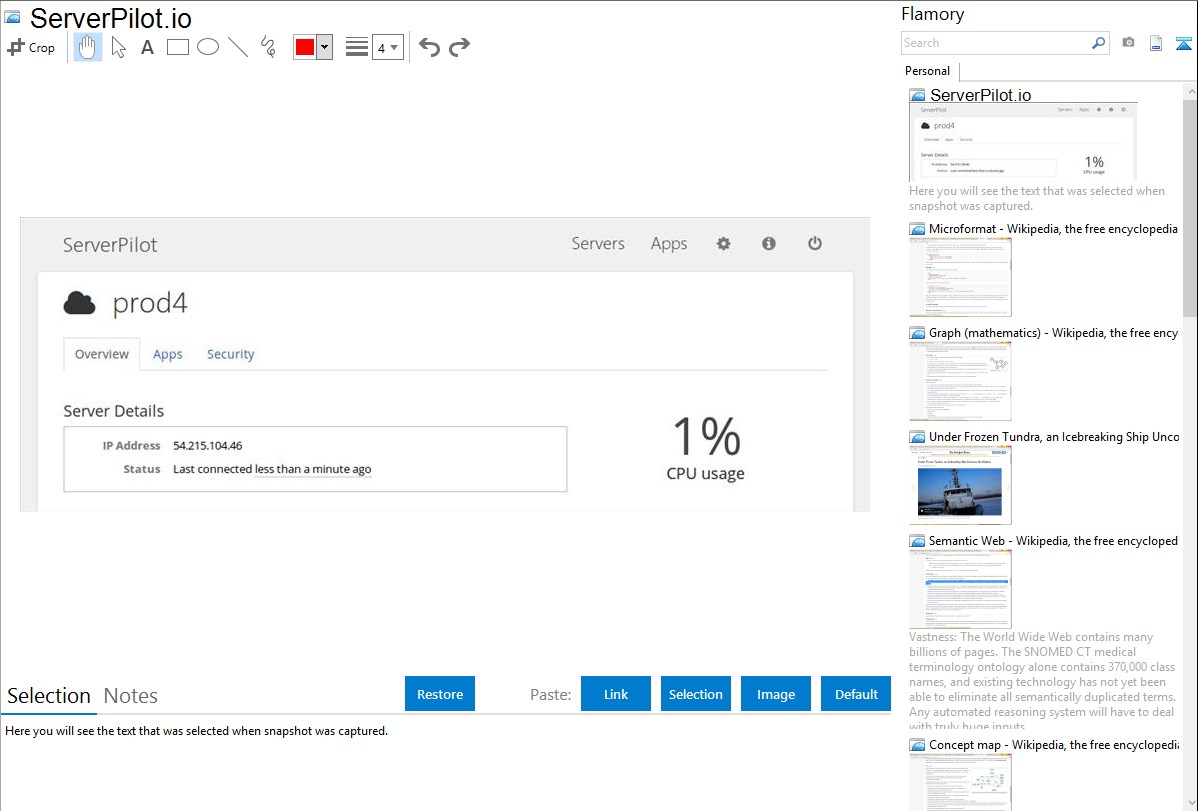
Task: Click the snapshot list scrollbar thumb
Action: point(1190,207)
